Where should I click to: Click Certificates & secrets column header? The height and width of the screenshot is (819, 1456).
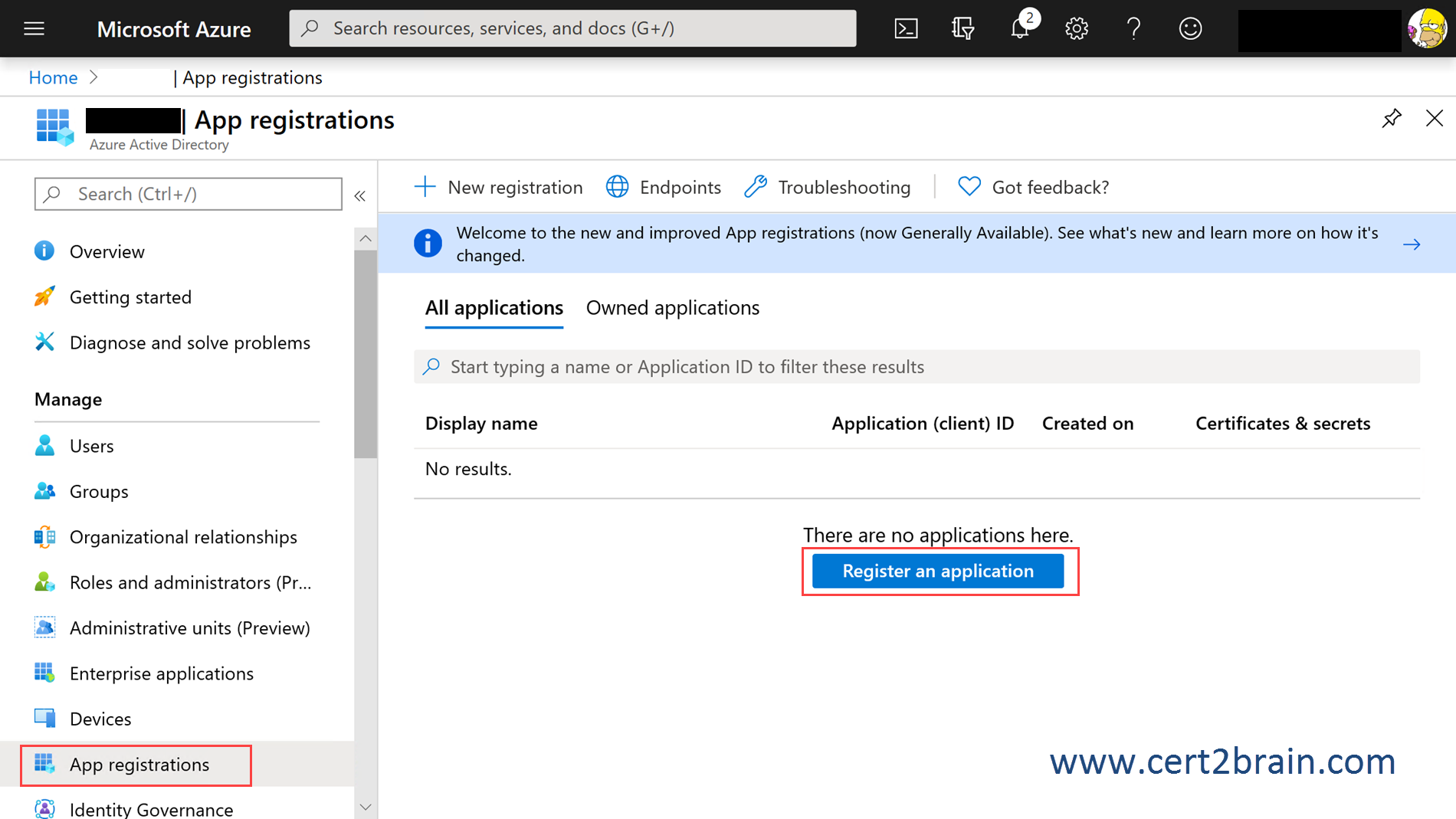(x=1283, y=424)
